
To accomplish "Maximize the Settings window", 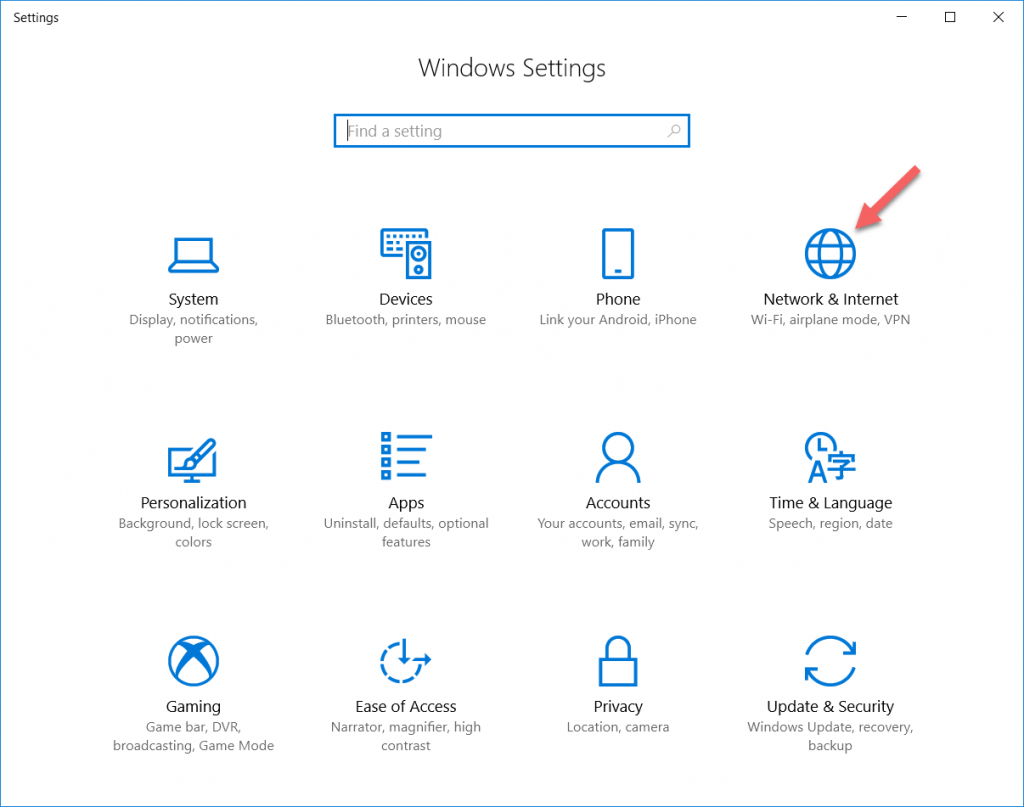I will pyautogui.click(x=950, y=17).
